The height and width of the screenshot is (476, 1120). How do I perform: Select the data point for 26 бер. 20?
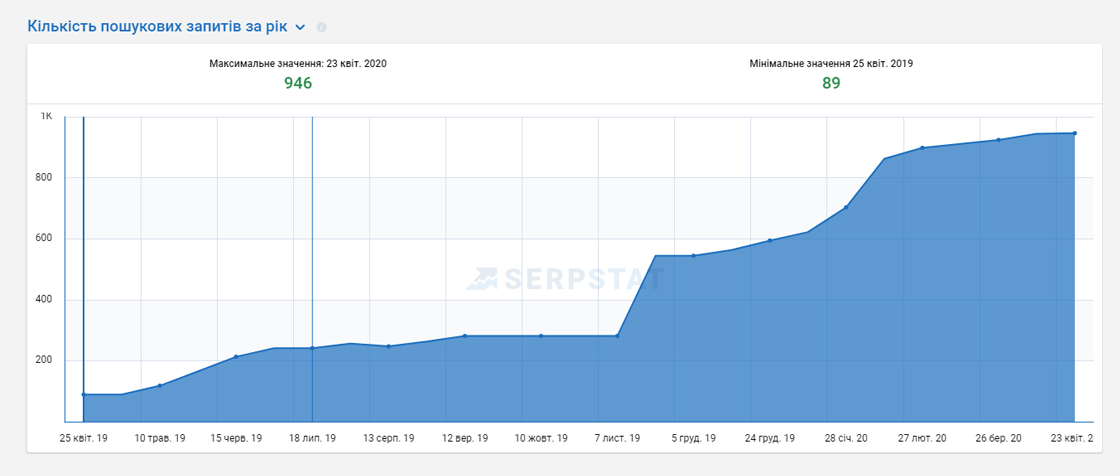pos(999,139)
